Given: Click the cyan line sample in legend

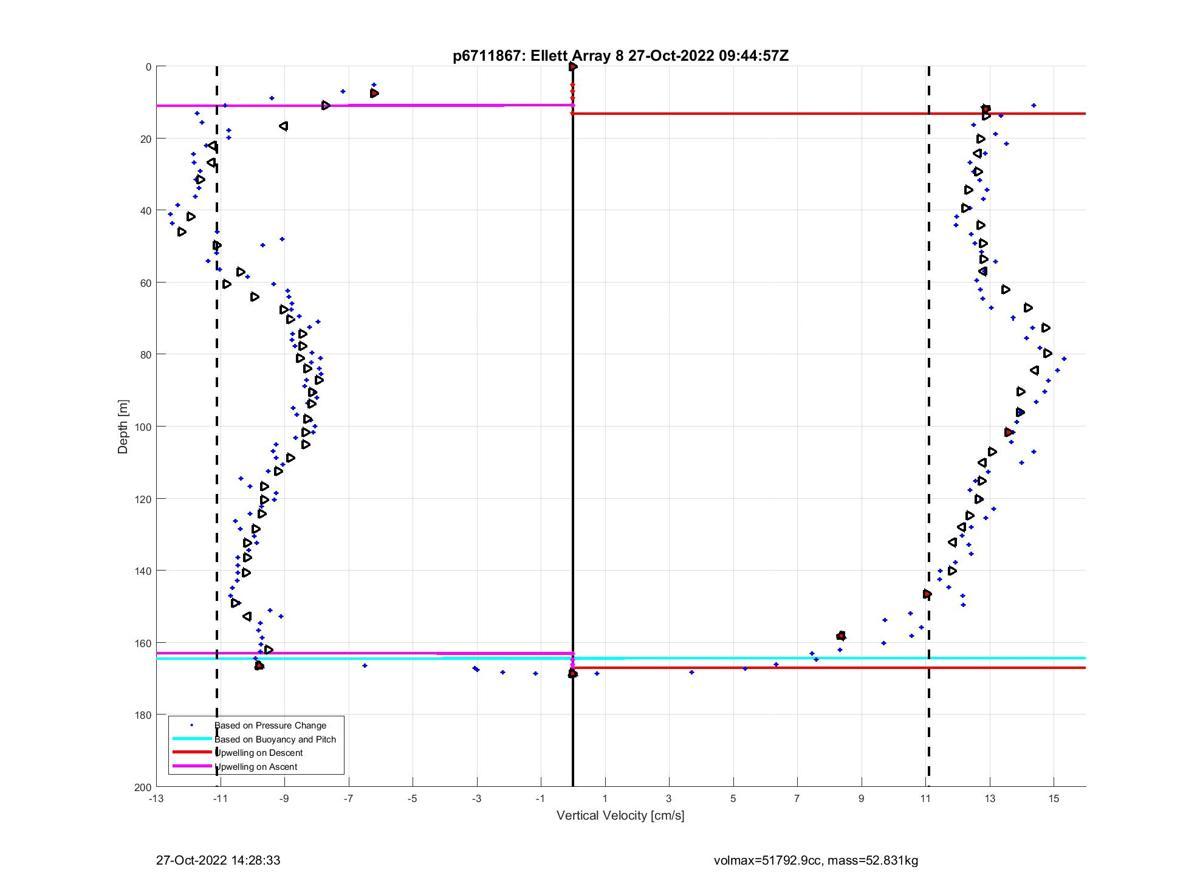Looking at the screenshot, I should click(192, 739).
